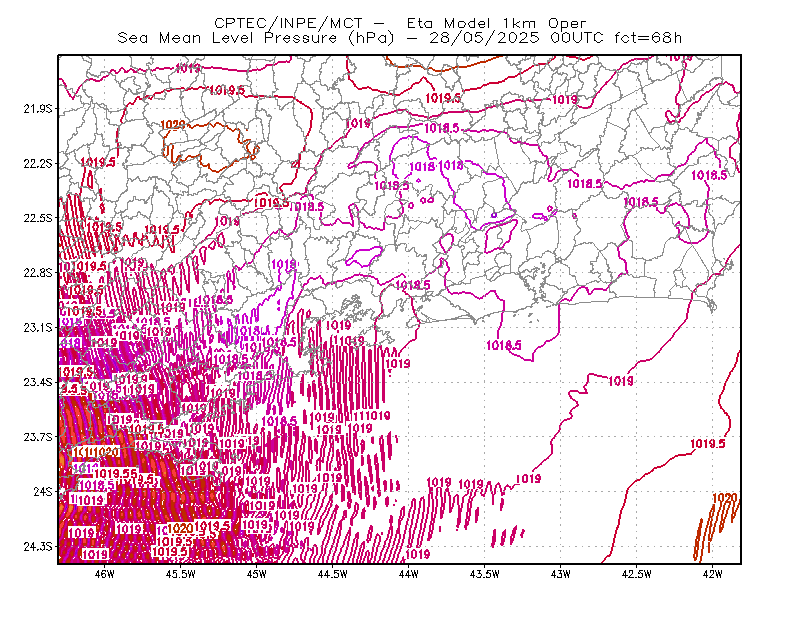Click the 1019.5 label above 42W offshore
This screenshot has width=800, height=618.
tap(708, 443)
